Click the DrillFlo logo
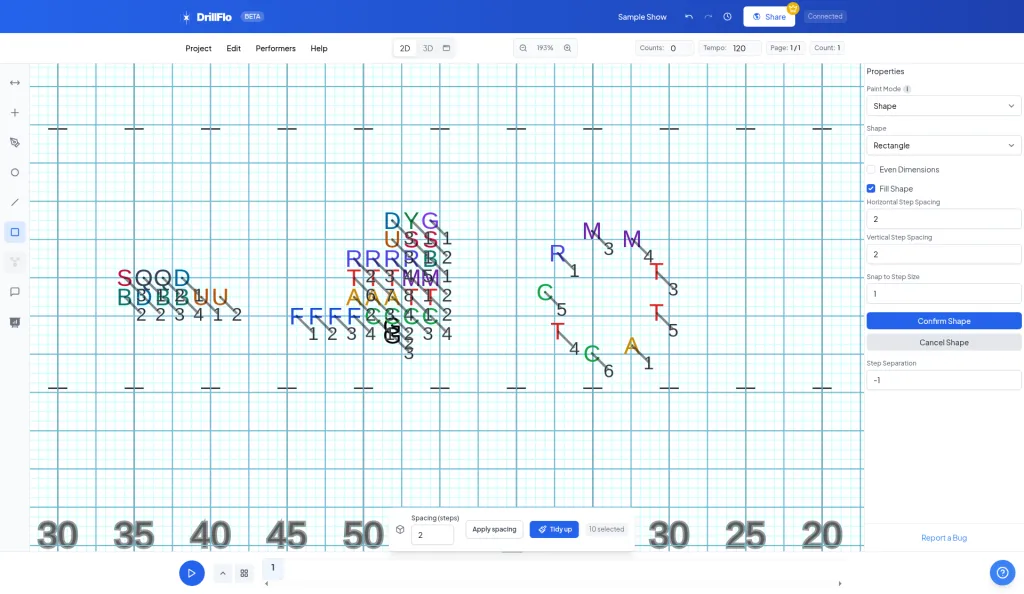Screen dimensions: 1024x594 coord(207,17)
